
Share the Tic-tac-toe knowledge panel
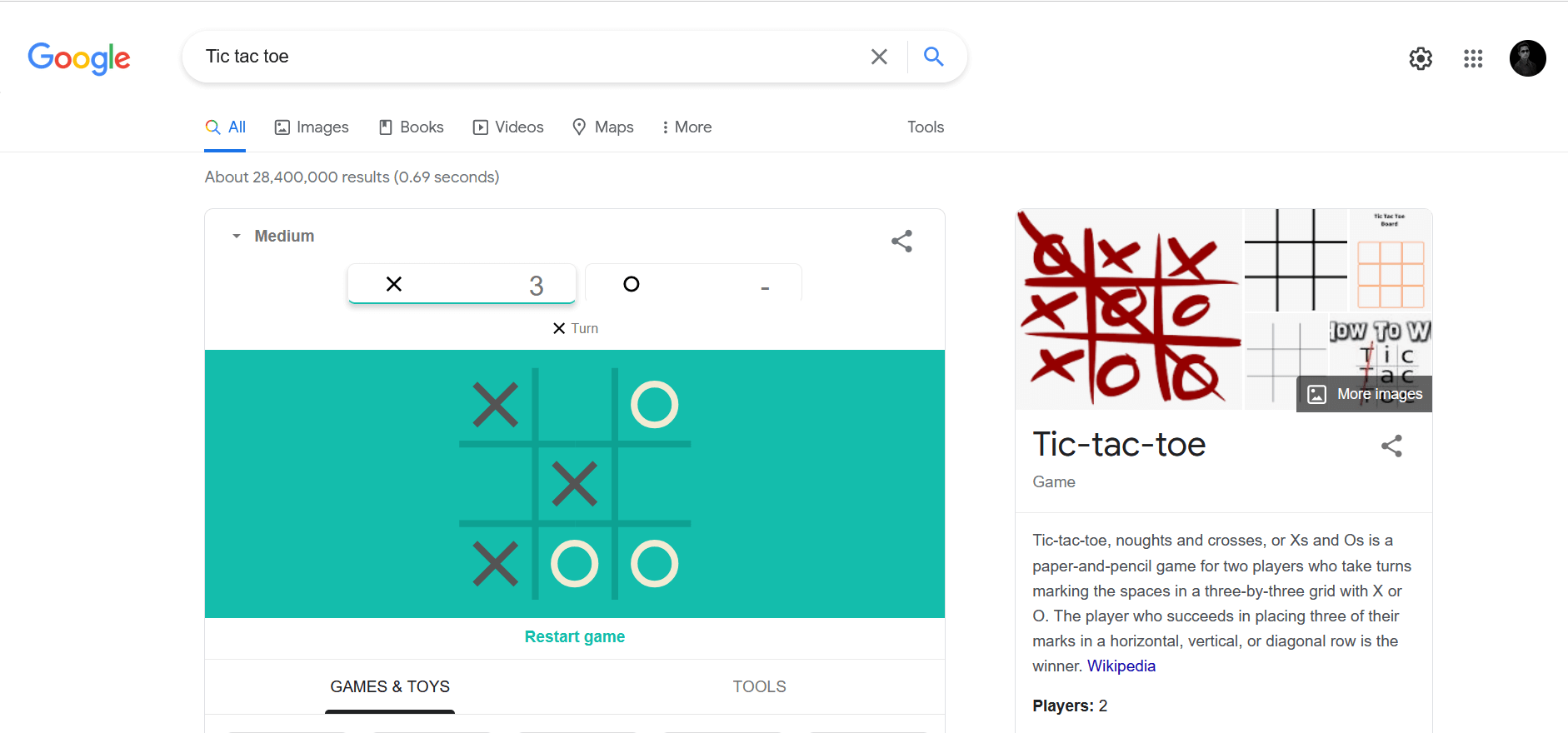click(x=1391, y=446)
